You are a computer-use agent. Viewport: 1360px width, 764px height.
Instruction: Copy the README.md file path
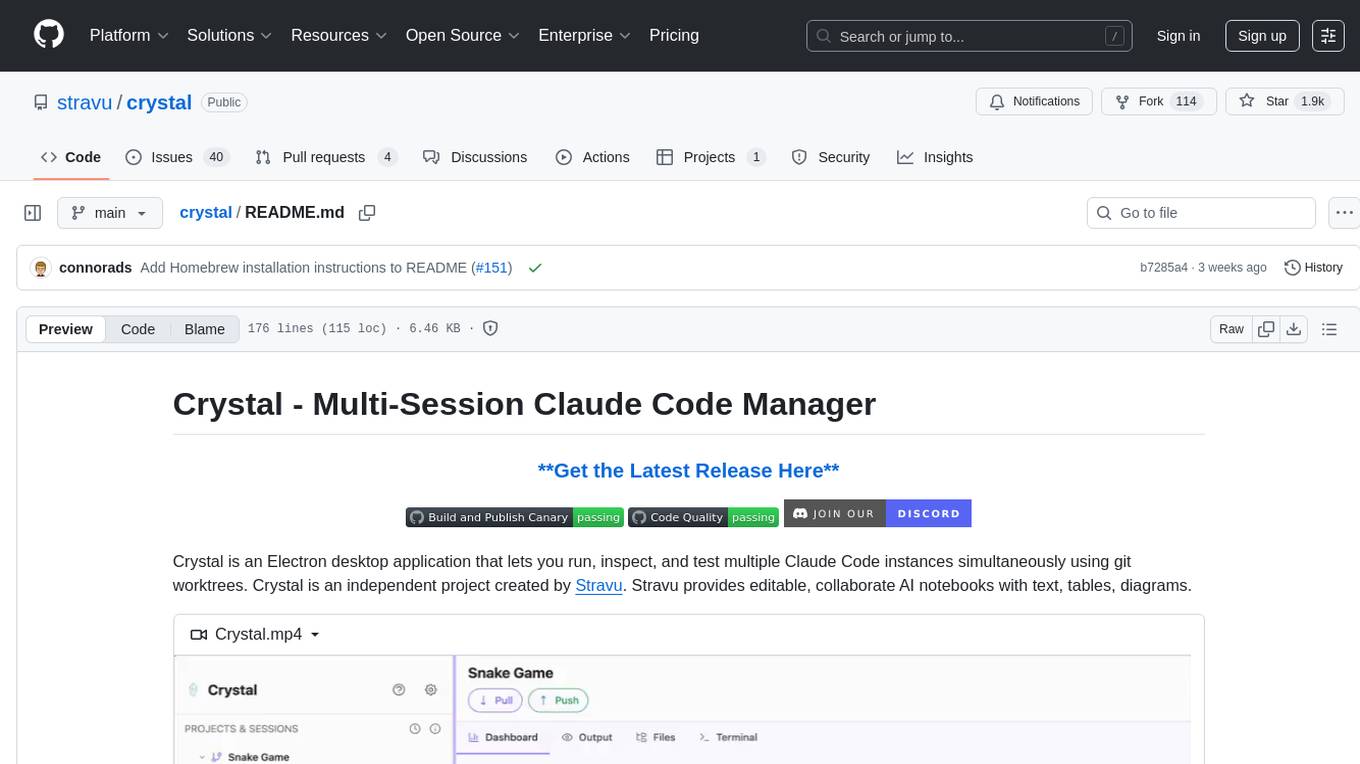click(367, 212)
